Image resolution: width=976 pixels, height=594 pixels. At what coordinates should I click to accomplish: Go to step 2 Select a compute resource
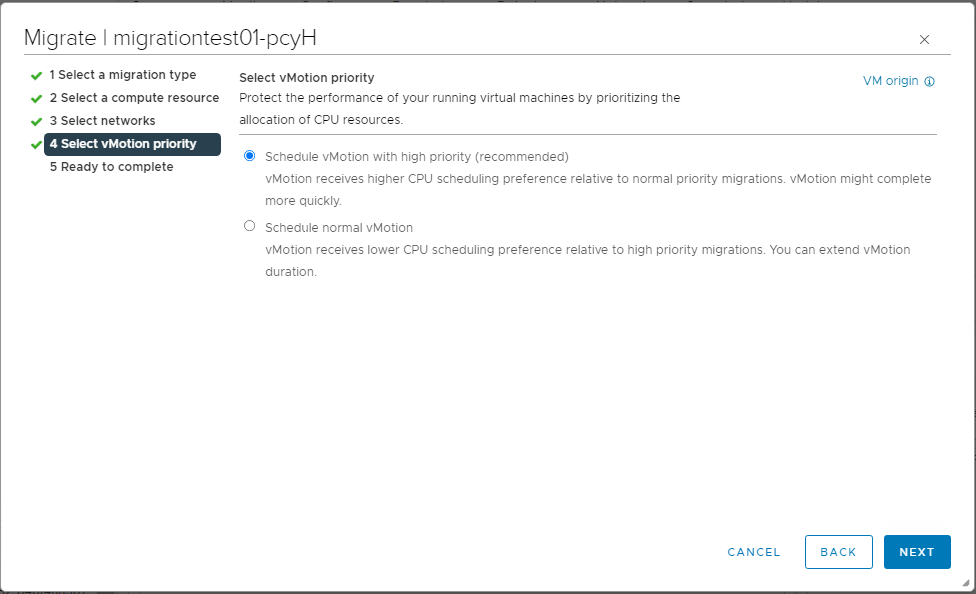tap(134, 98)
